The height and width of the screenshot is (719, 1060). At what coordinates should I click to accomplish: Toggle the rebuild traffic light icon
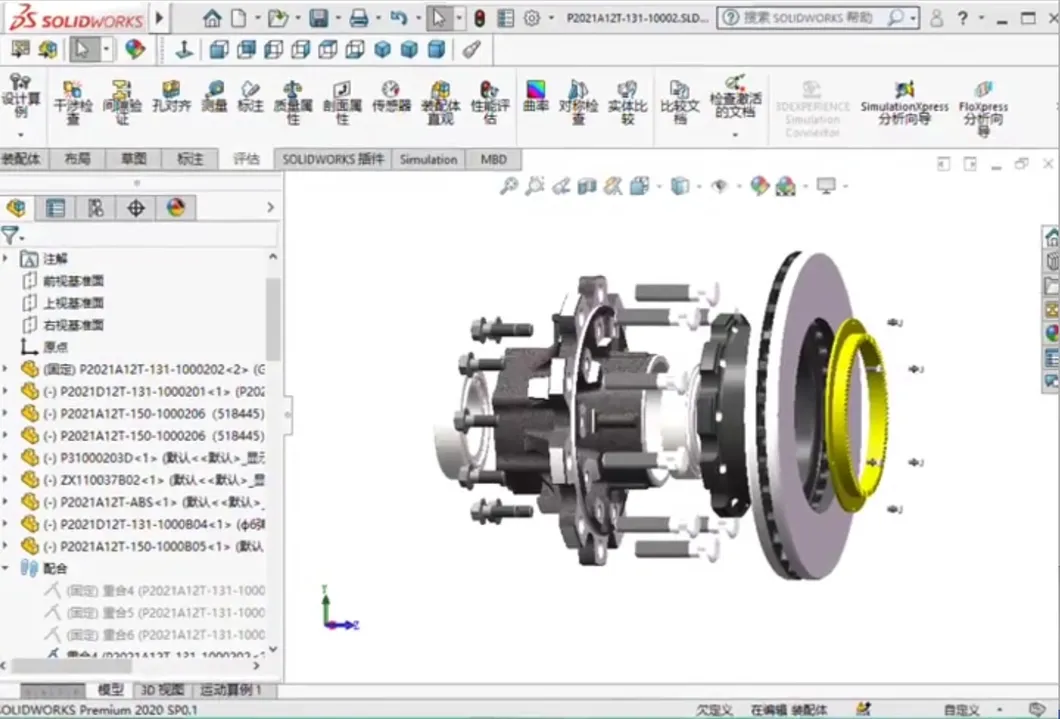[x=479, y=18]
